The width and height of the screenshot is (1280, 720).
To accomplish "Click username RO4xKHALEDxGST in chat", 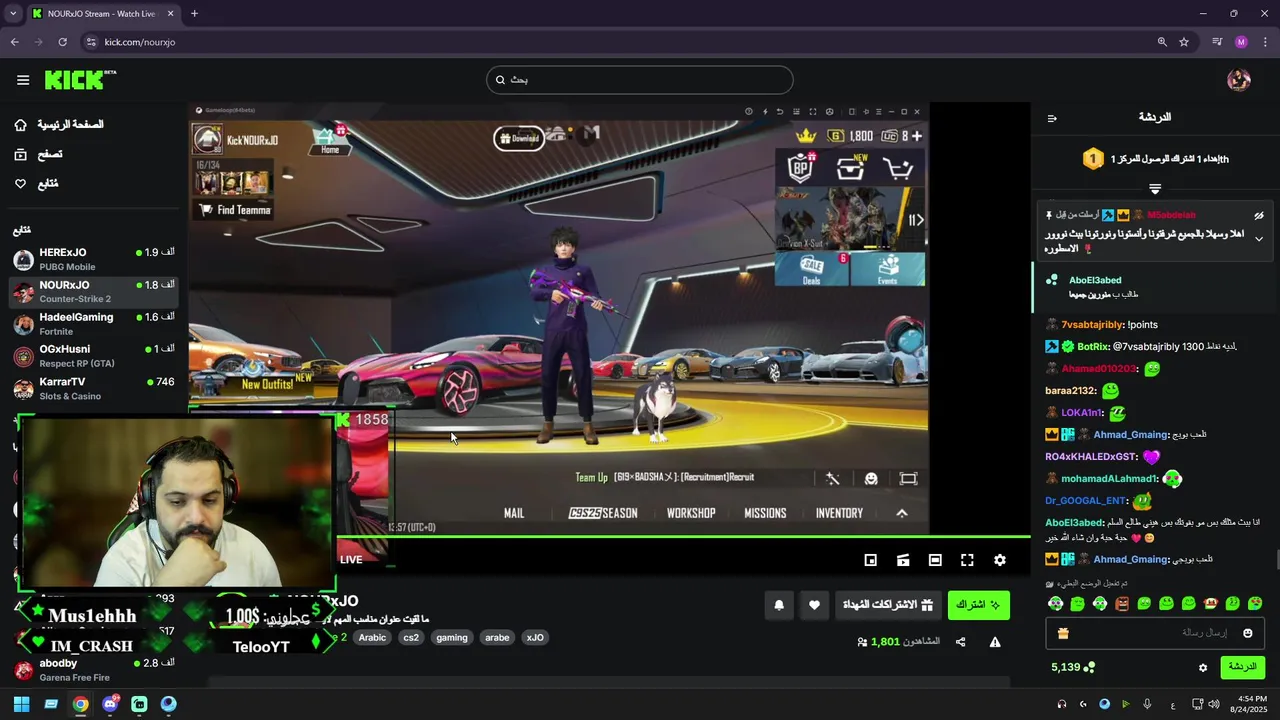I will 1091,457.
